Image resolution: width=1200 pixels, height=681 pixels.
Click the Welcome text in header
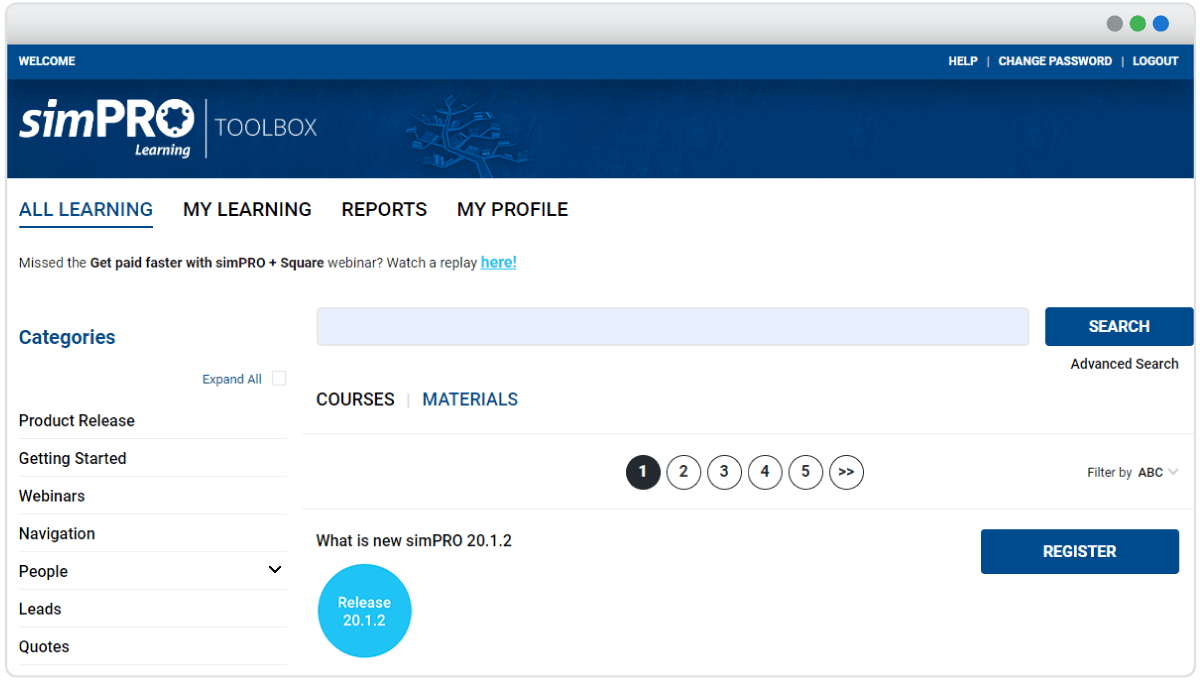point(47,61)
